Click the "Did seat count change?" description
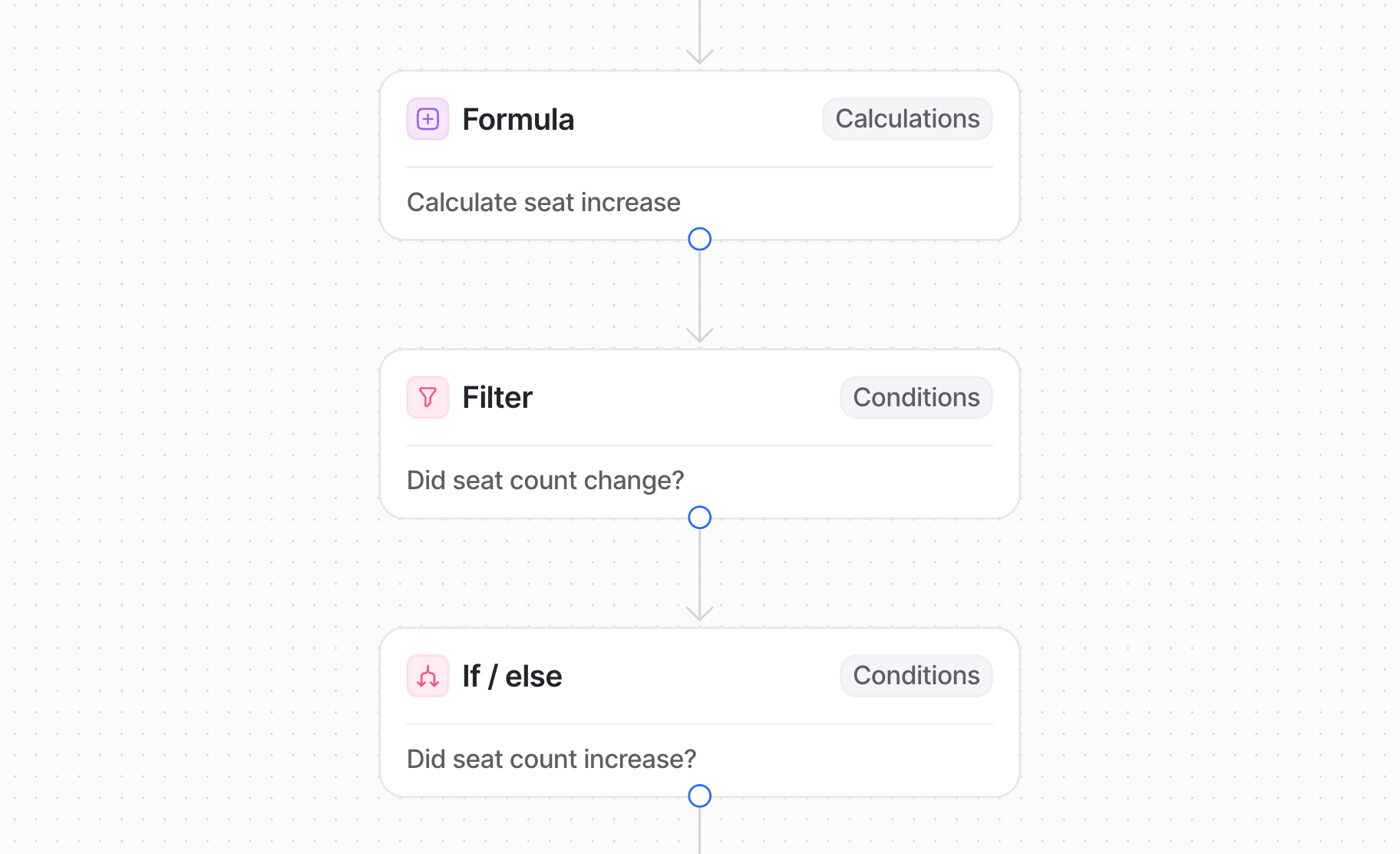This screenshot has width=1400, height=854. pos(545,481)
